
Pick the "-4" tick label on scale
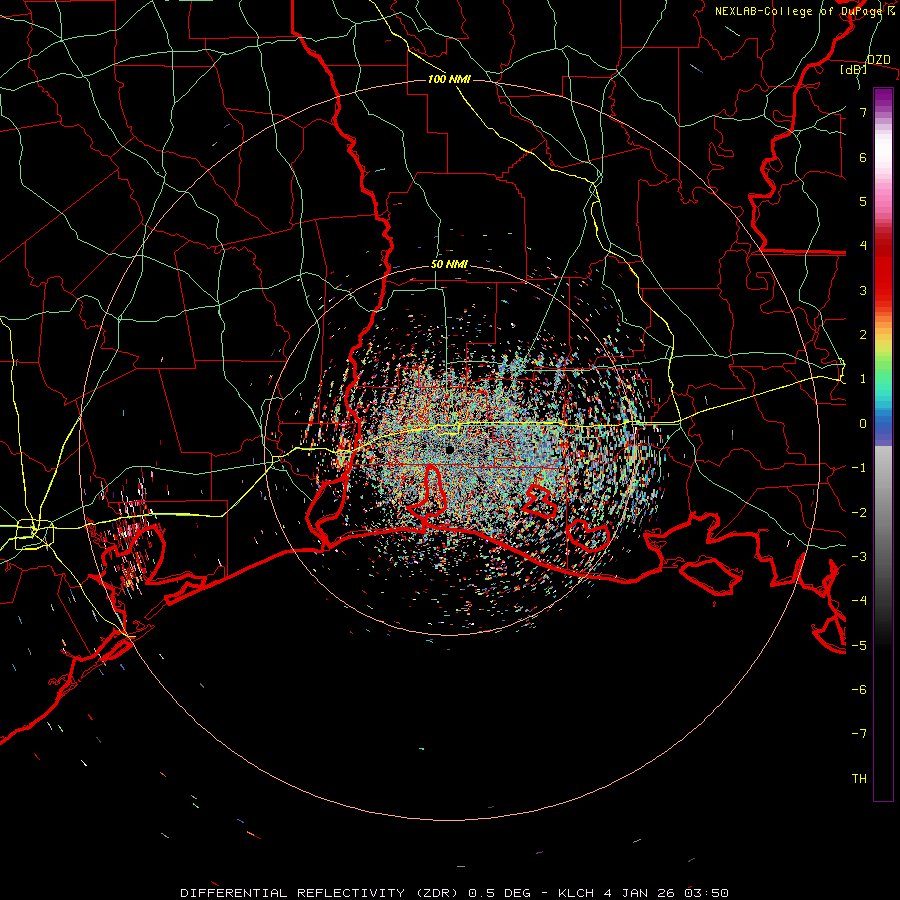pos(859,601)
